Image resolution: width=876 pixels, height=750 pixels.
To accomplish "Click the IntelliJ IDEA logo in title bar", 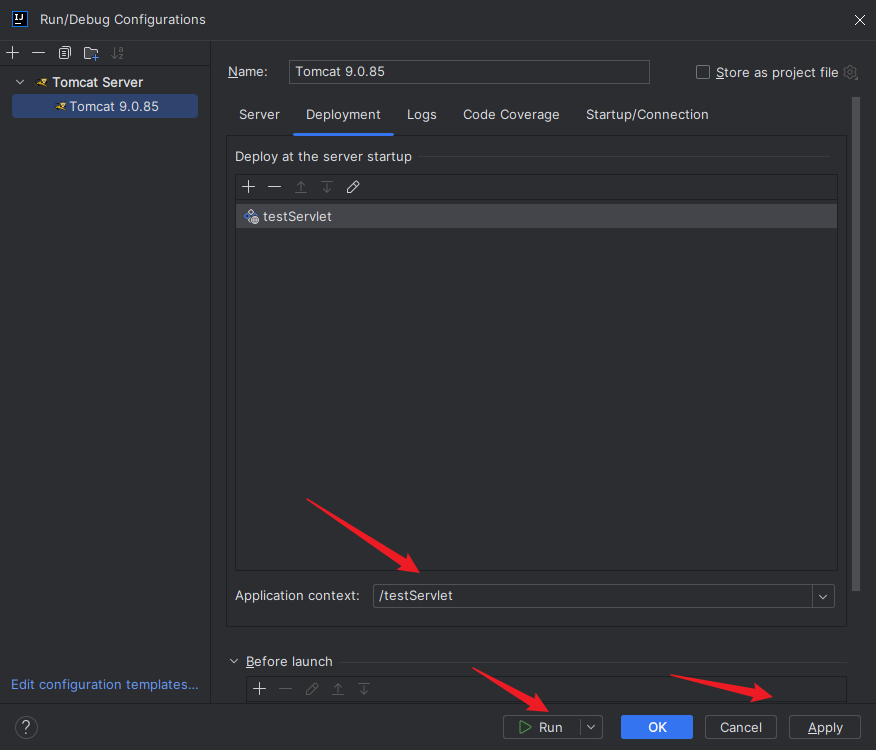I will coord(20,19).
